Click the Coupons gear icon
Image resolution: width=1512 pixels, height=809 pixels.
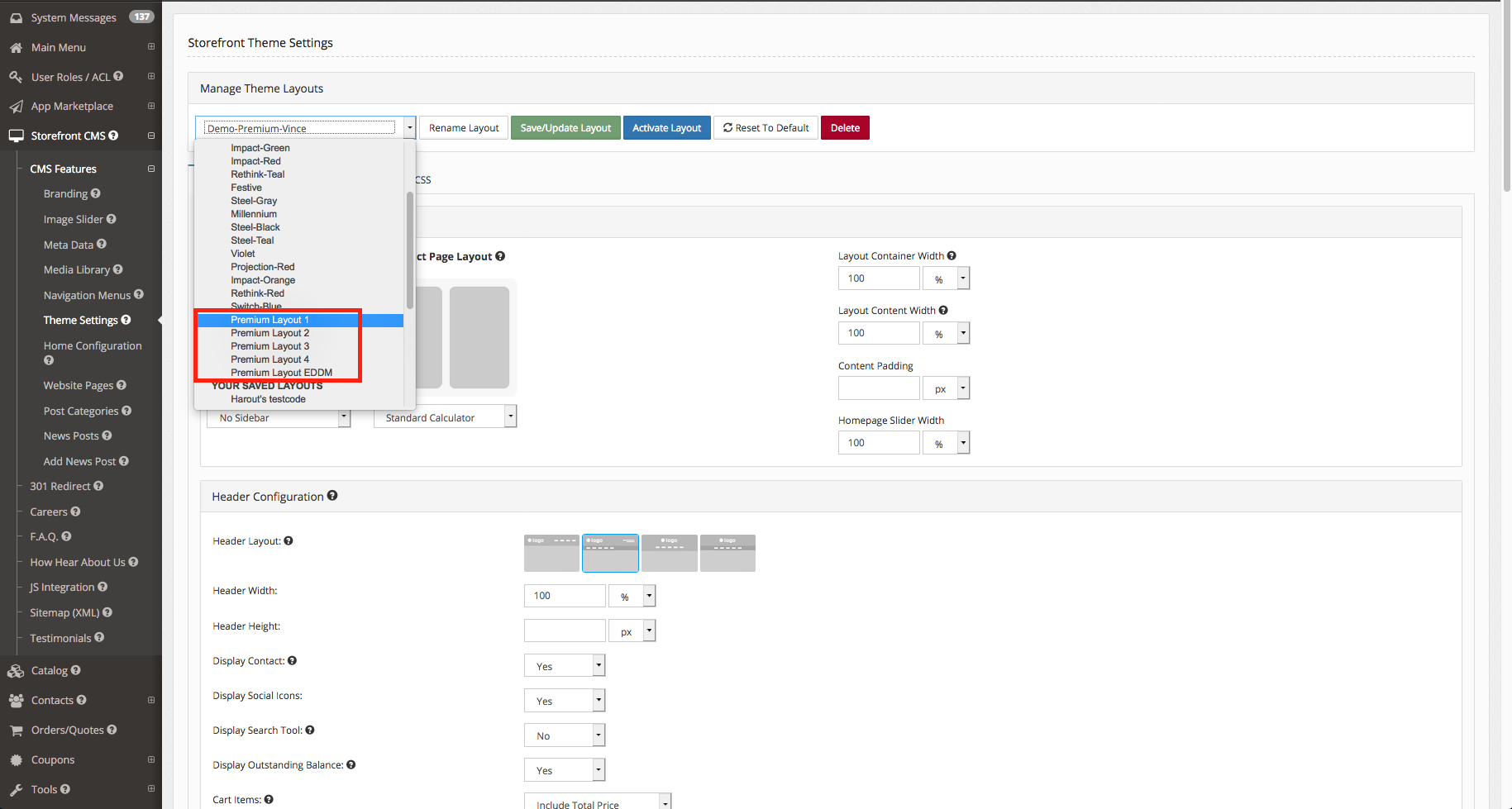tap(16, 760)
